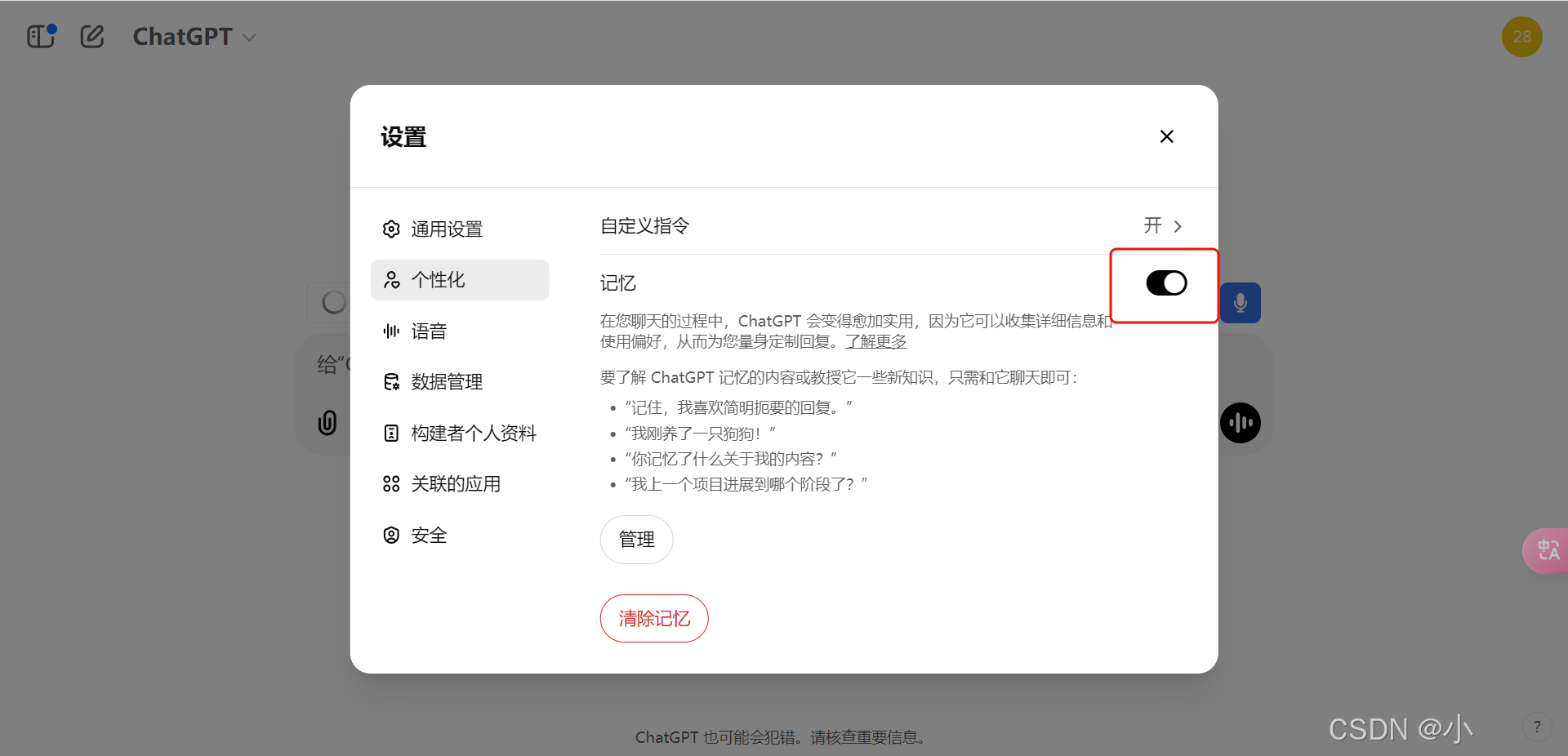Click the shield icon beside 安全
This screenshot has height=756, width=1568.
(391, 535)
